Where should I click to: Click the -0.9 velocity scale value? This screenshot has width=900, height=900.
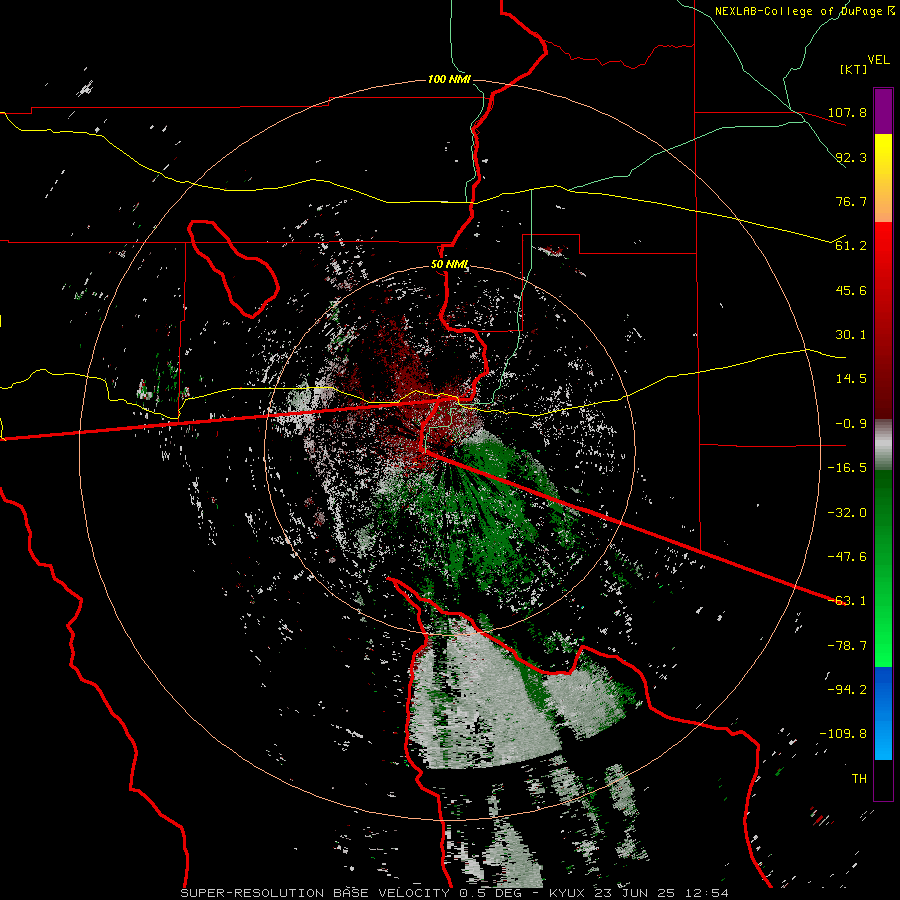click(x=851, y=424)
